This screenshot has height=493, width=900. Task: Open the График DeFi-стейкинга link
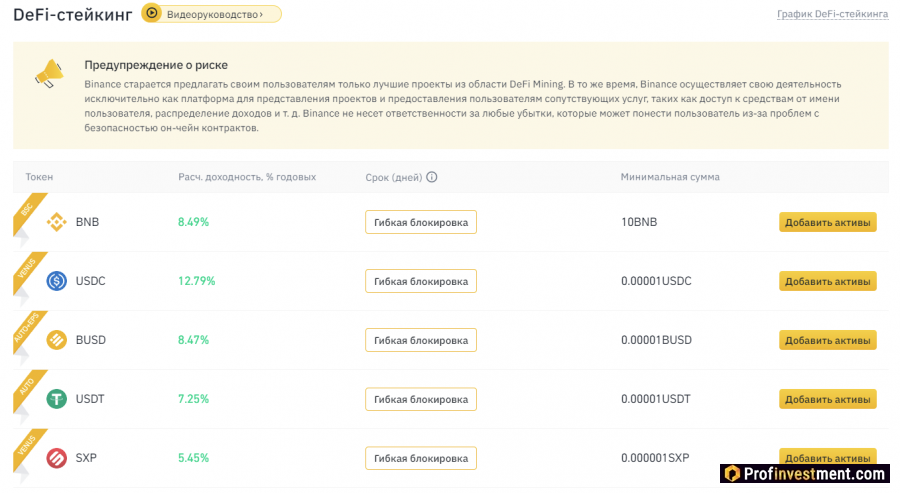[x=832, y=14]
